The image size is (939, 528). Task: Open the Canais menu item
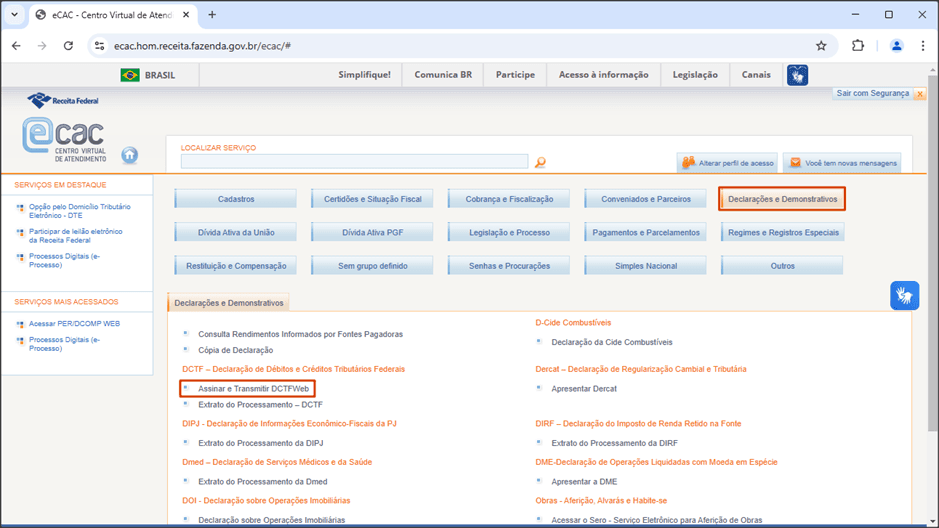tap(756, 75)
